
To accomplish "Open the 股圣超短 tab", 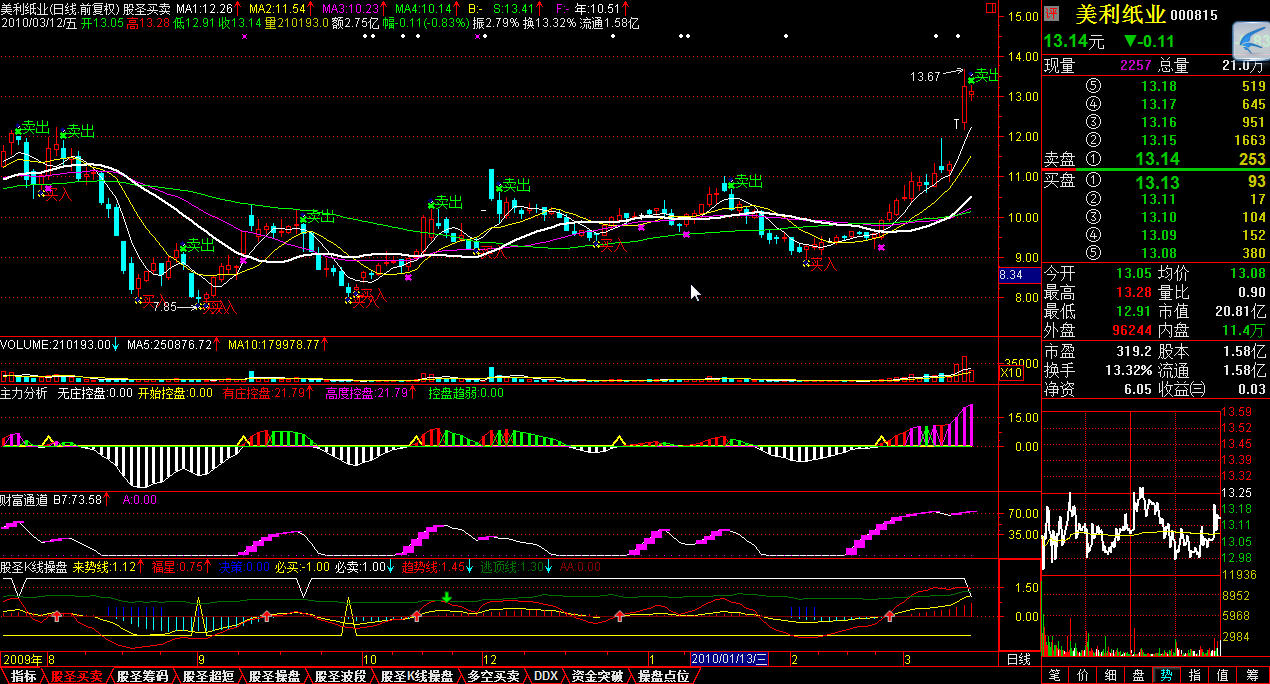I will (208, 676).
